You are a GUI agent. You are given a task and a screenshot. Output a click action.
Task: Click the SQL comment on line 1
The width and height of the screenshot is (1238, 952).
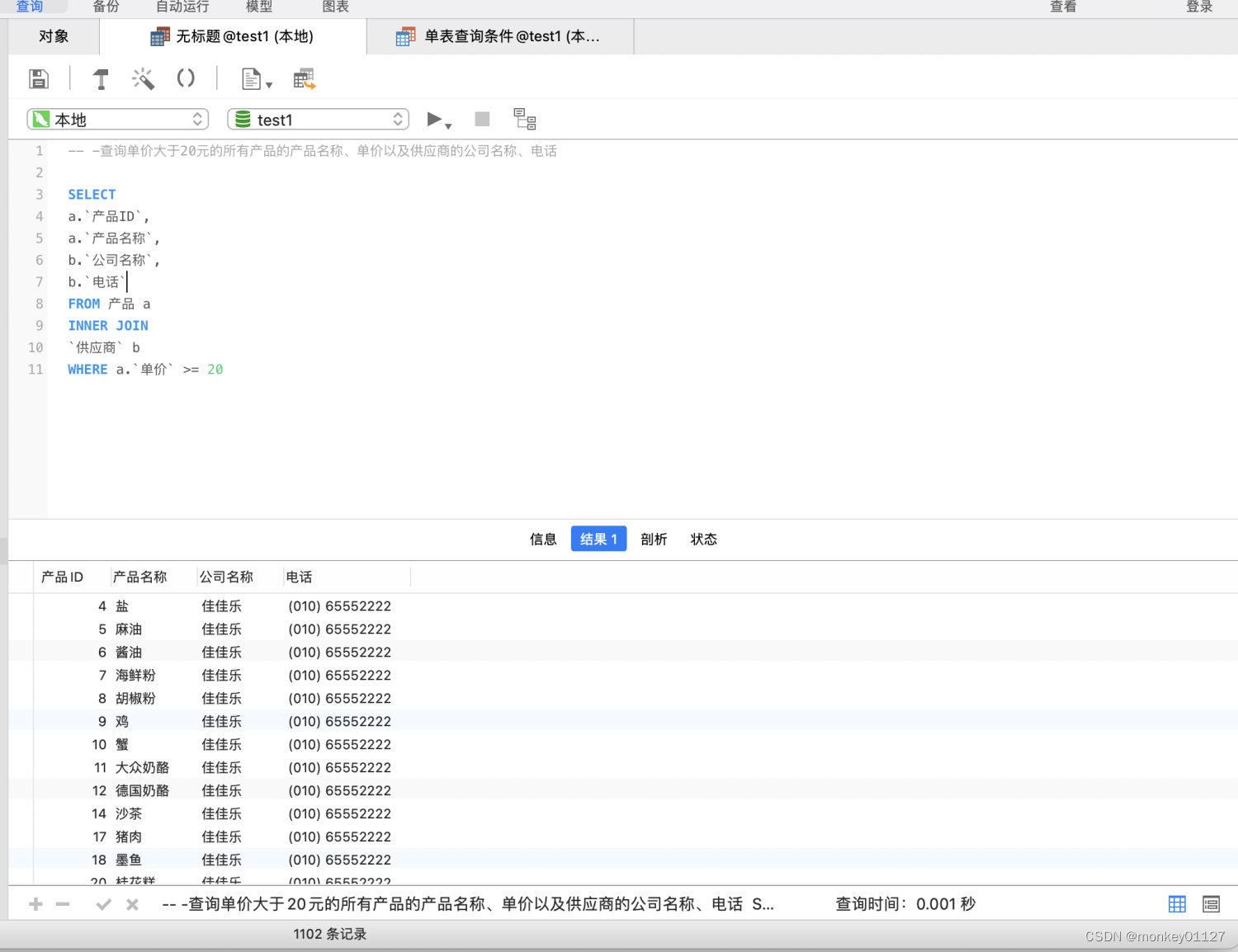313,151
